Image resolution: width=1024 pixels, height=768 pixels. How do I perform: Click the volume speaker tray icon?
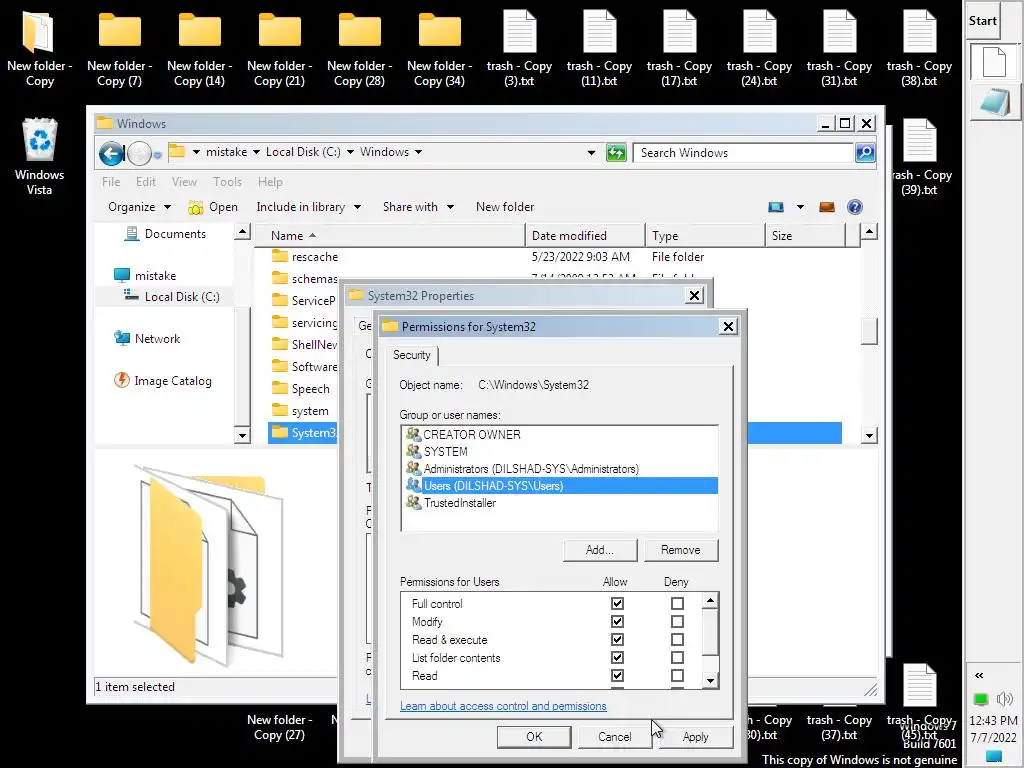[x=1005, y=699]
